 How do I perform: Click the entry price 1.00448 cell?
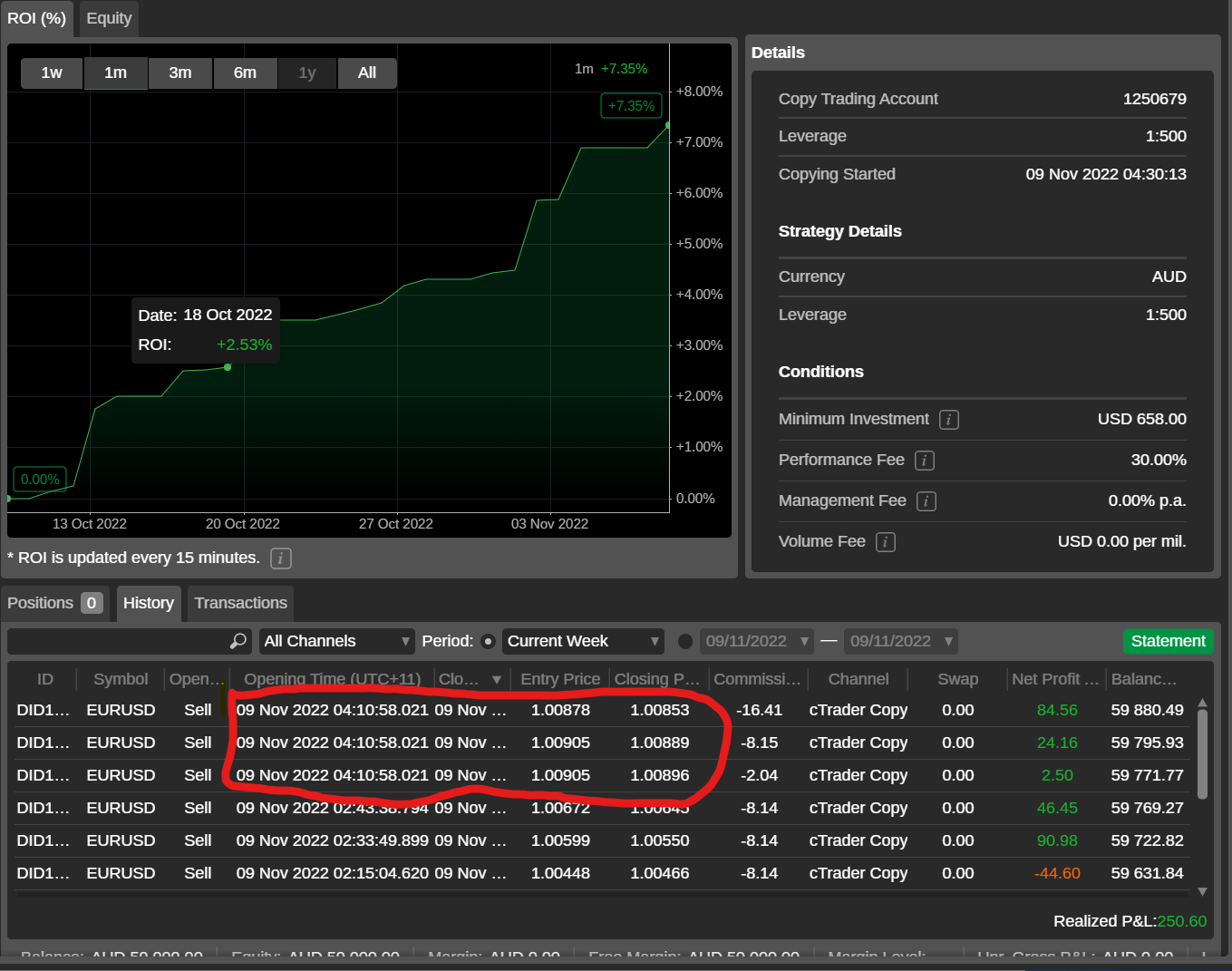click(560, 874)
